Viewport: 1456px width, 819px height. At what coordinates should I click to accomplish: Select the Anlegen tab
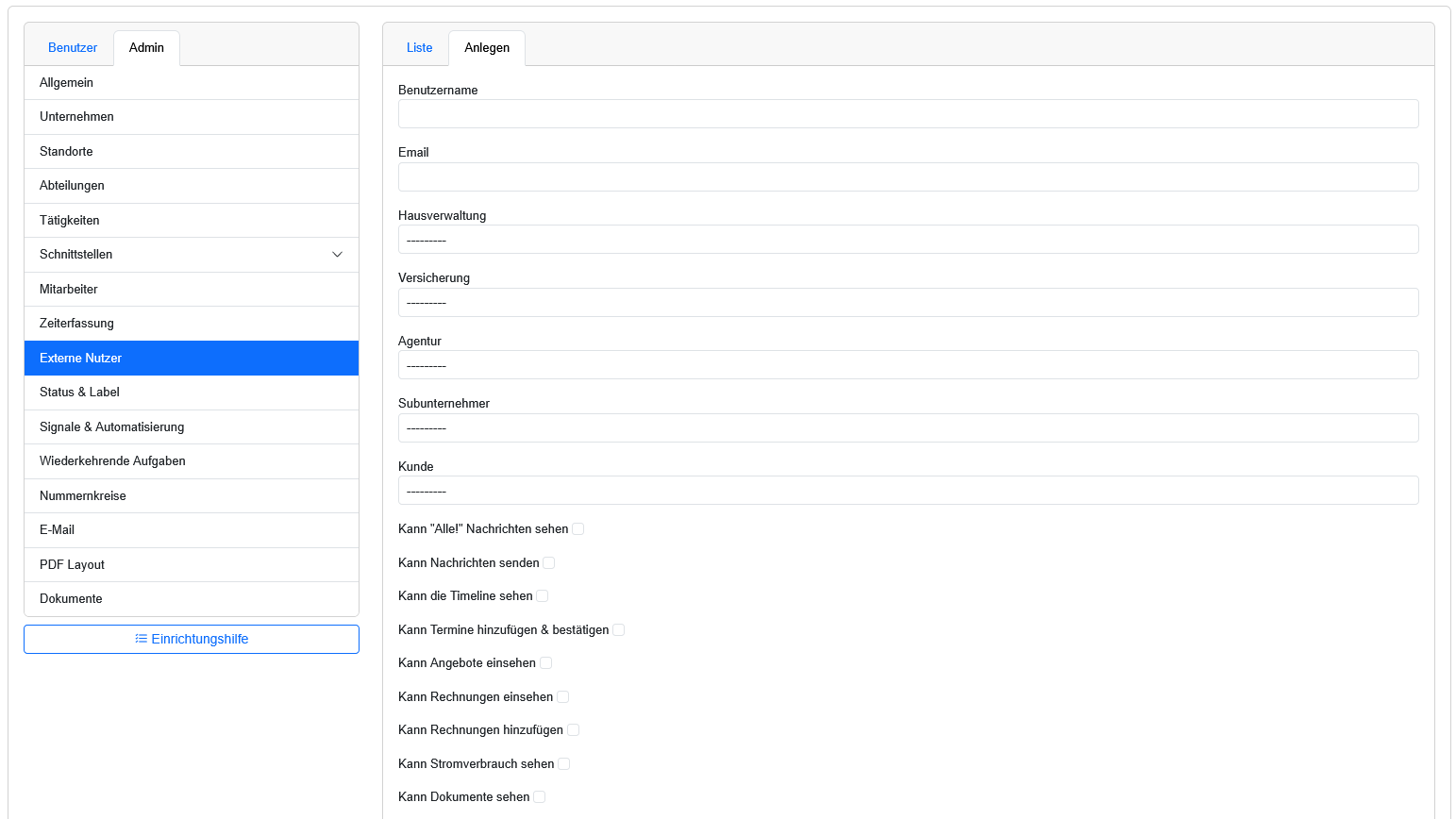click(487, 48)
